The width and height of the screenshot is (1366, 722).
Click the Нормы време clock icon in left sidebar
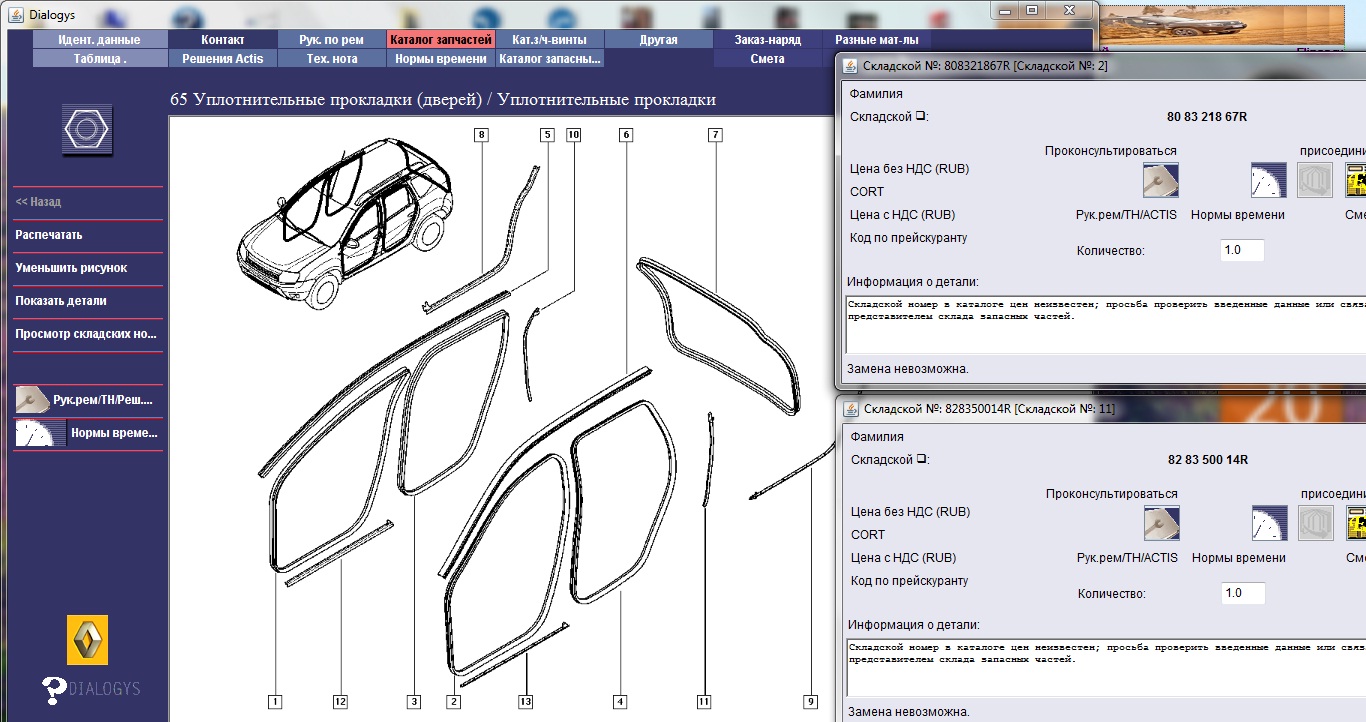[40, 433]
